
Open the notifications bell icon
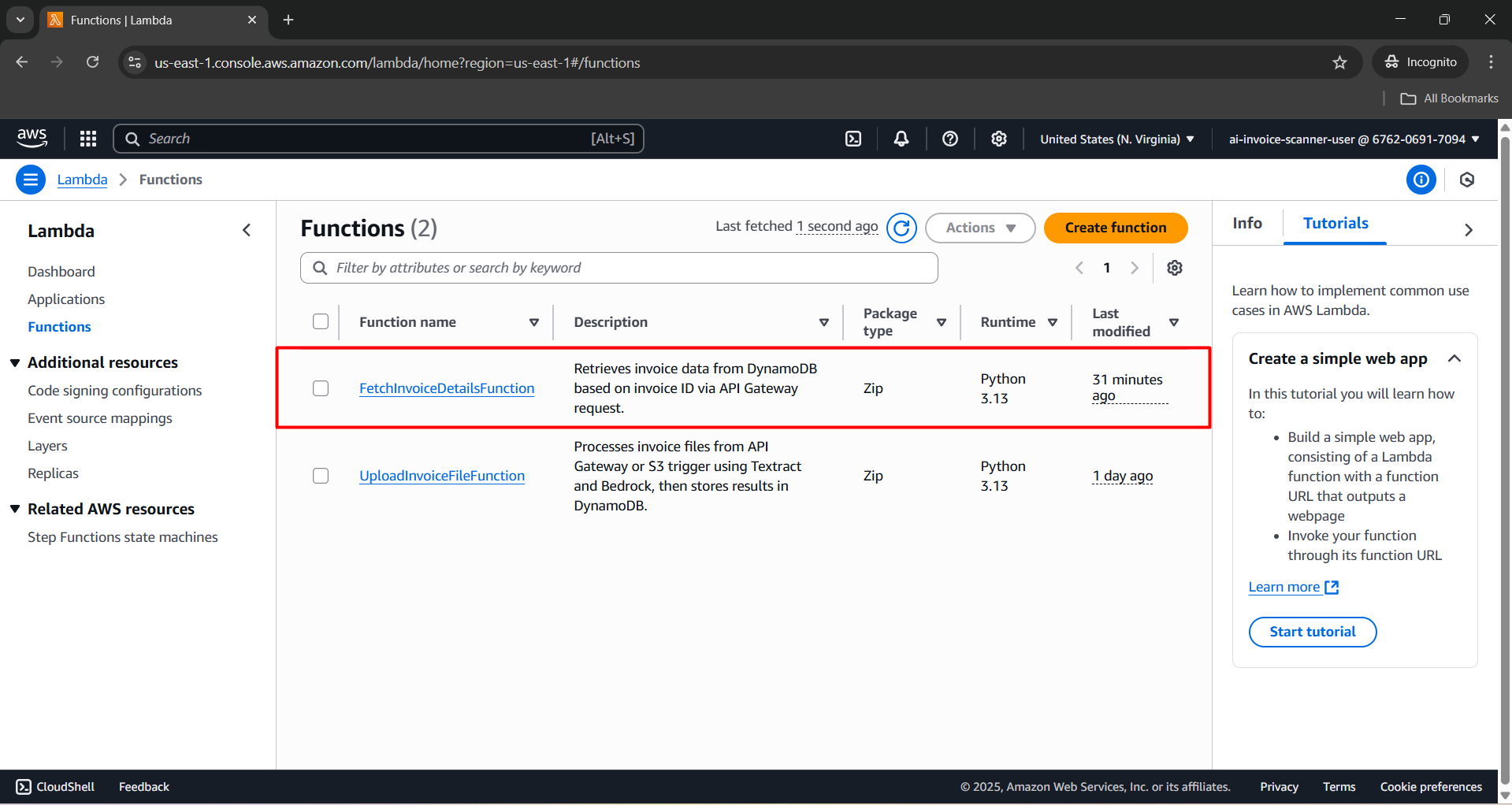(x=901, y=139)
